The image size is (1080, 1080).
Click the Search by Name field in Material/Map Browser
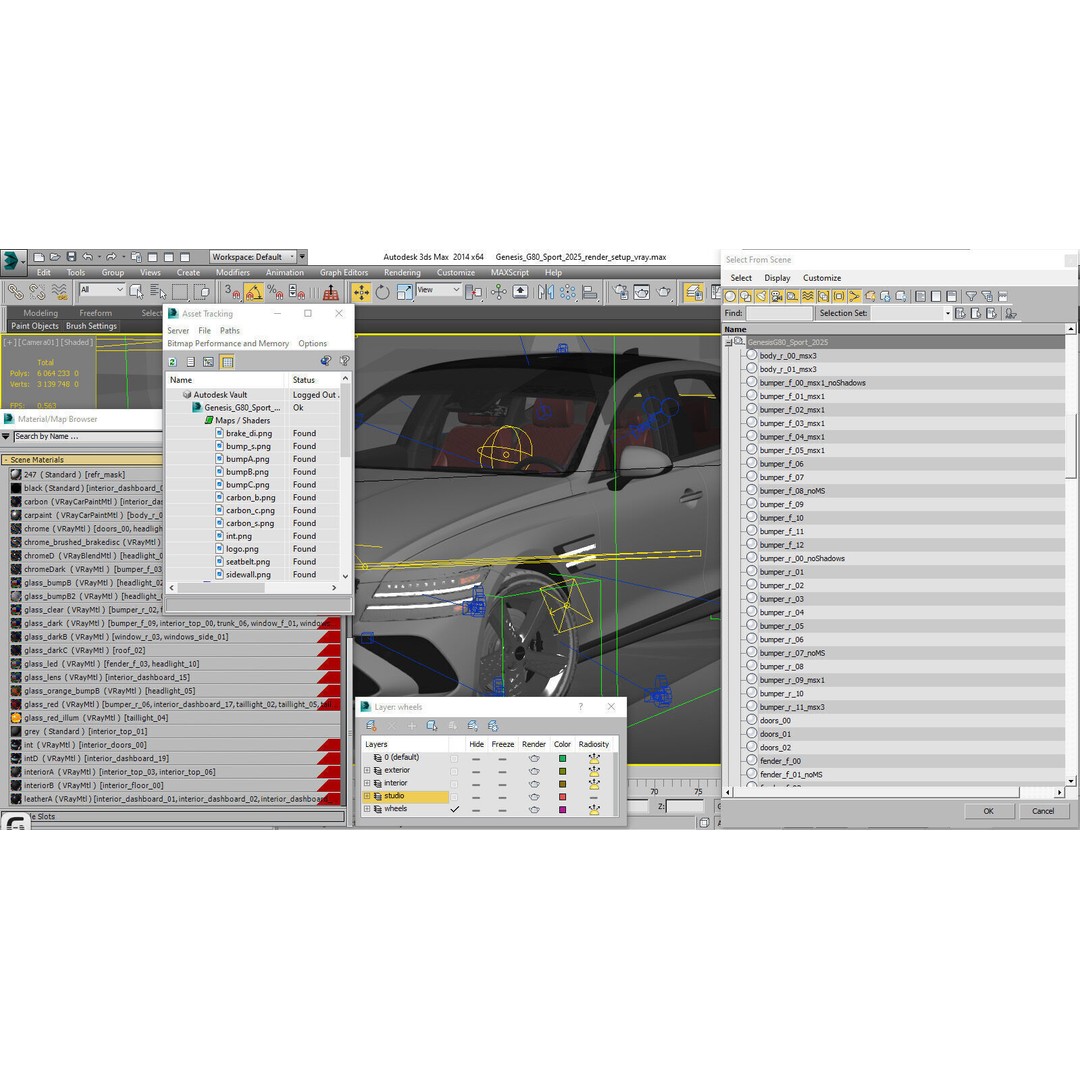tap(87, 437)
